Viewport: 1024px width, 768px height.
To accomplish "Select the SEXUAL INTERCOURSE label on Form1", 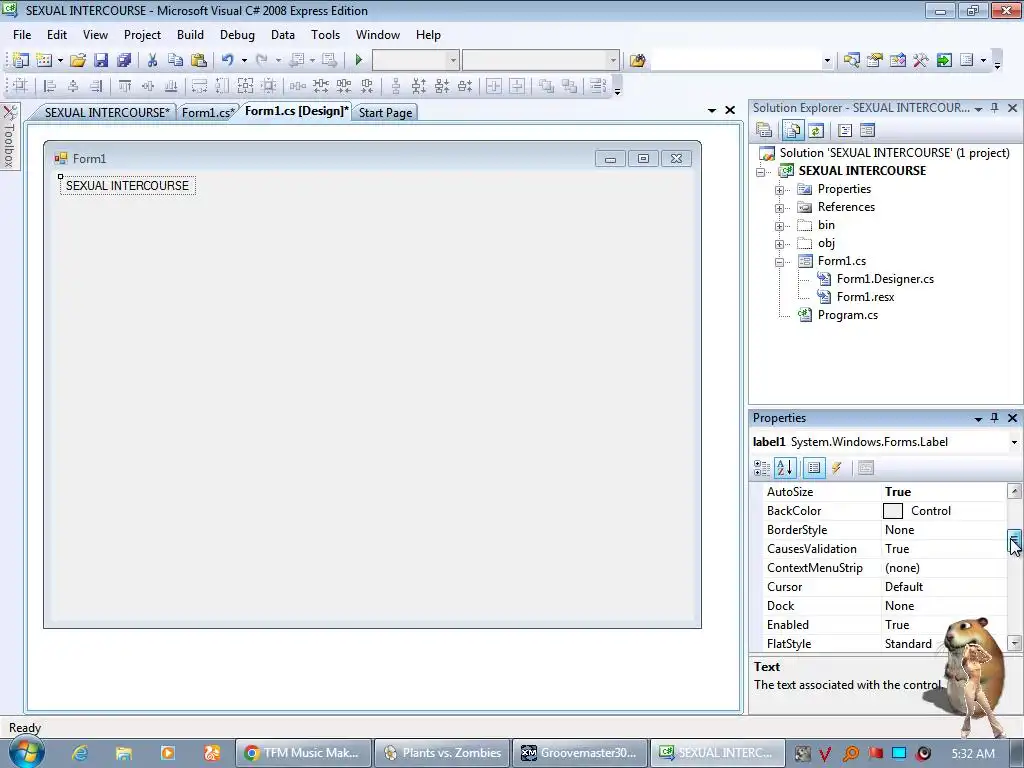I will pos(127,185).
